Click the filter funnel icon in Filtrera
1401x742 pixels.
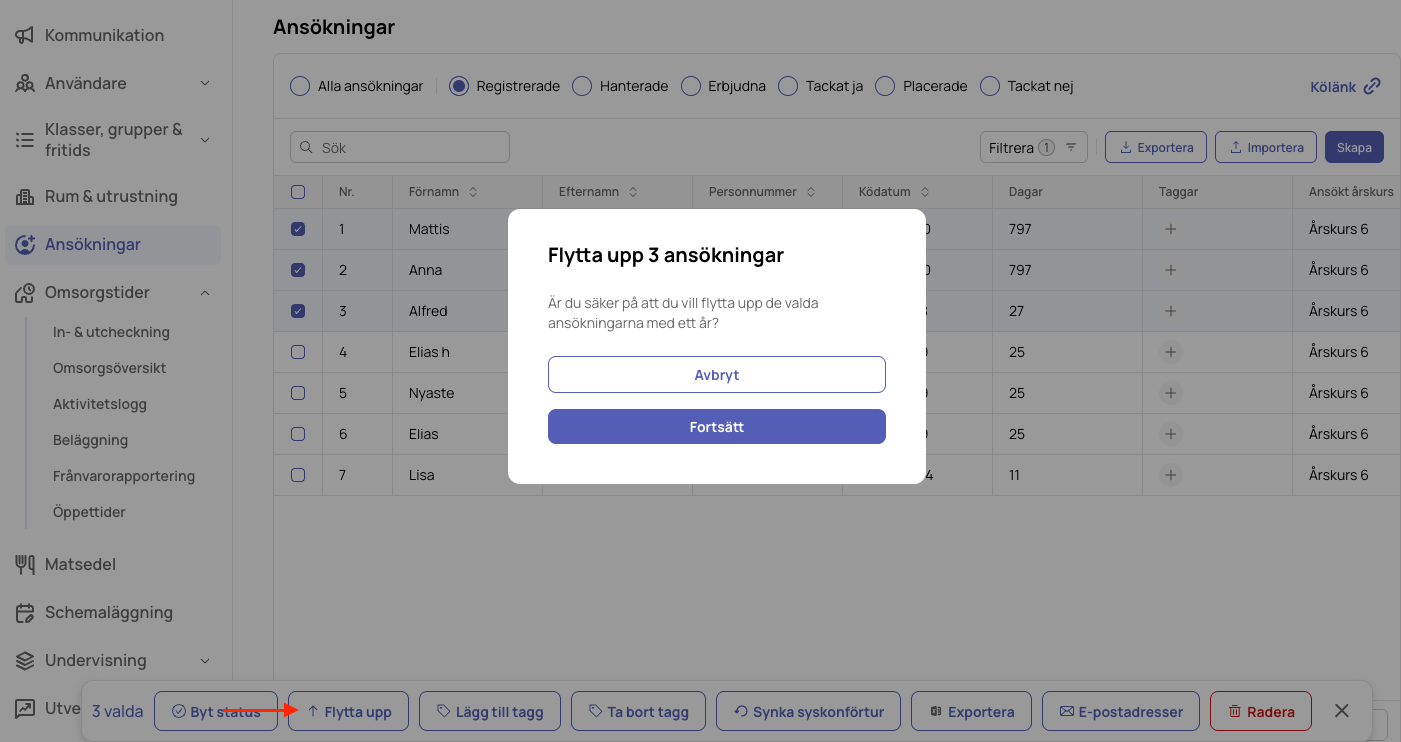click(1070, 147)
